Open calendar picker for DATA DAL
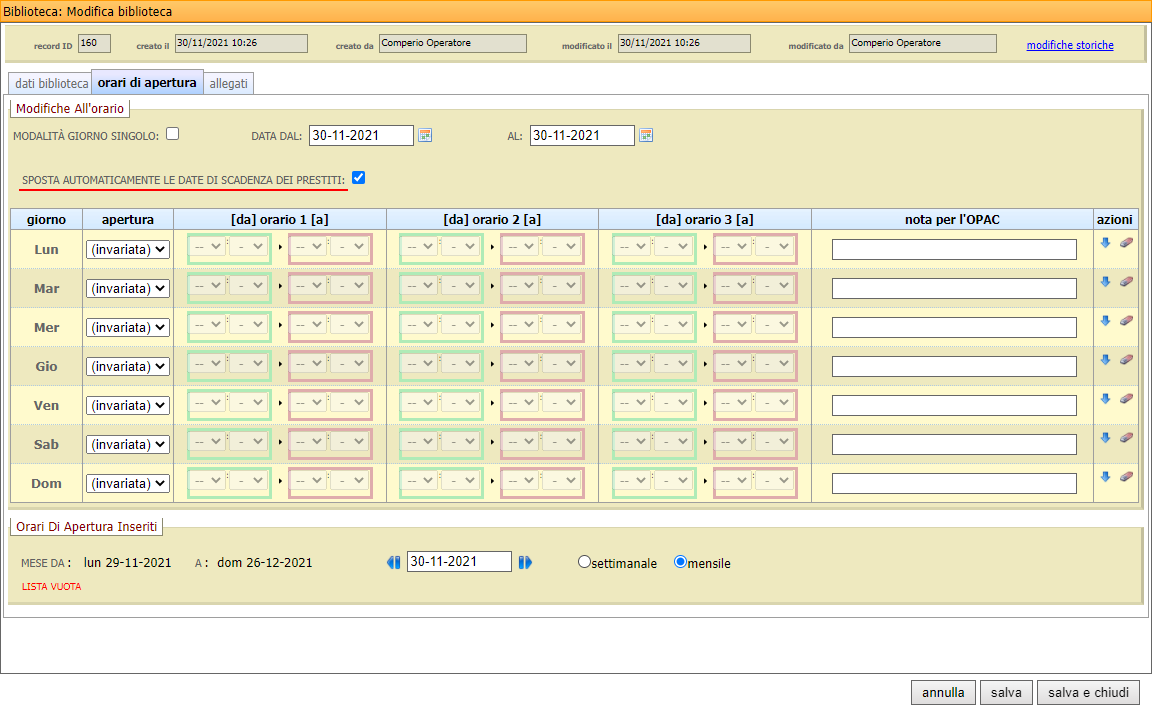 pos(425,135)
